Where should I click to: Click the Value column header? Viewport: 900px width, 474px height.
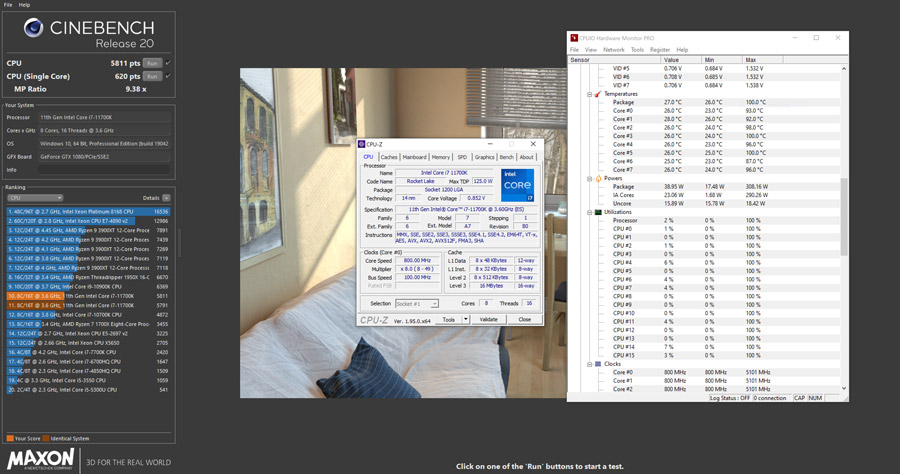[681, 60]
